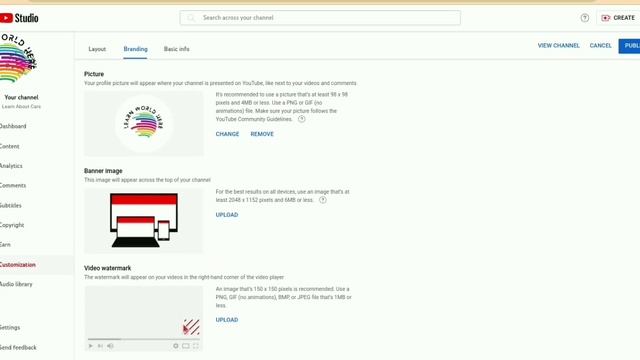The height and width of the screenshot is (360, 640).
Task: Click CHANGE under profile picture
Action: (x=227, y=134)
